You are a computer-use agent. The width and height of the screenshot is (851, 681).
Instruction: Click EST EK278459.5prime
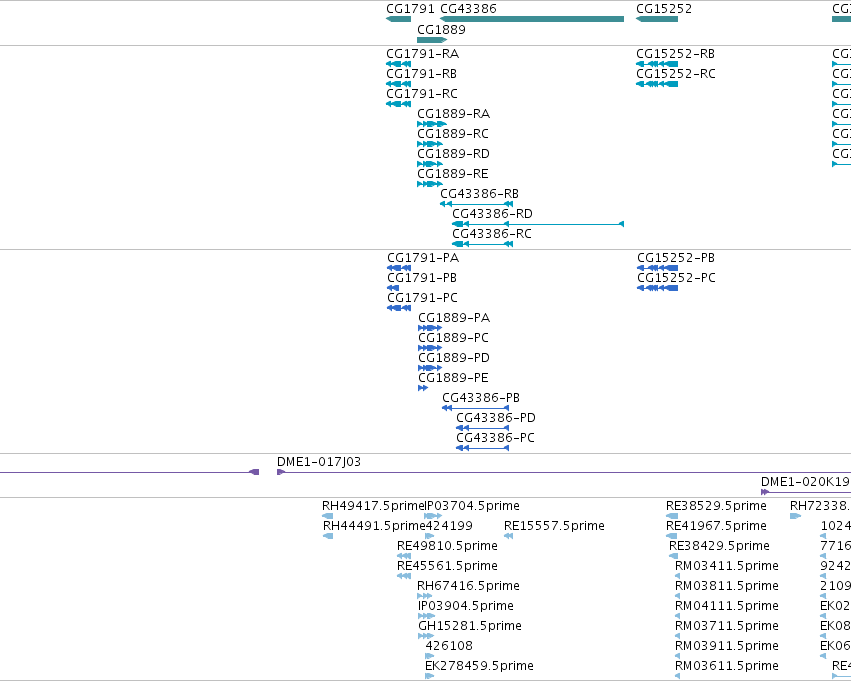pos(479,666)
